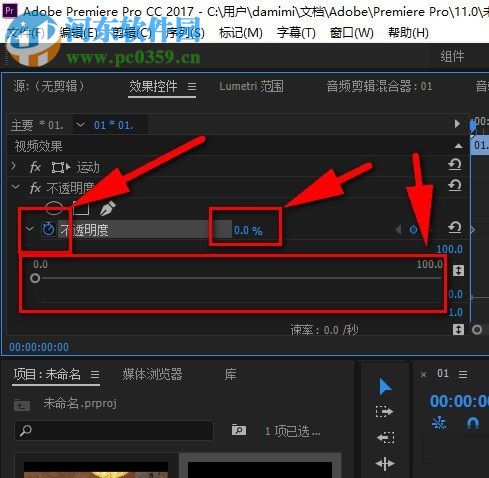
Task: Select the Selection tool arrow
Action: point(385,387)
